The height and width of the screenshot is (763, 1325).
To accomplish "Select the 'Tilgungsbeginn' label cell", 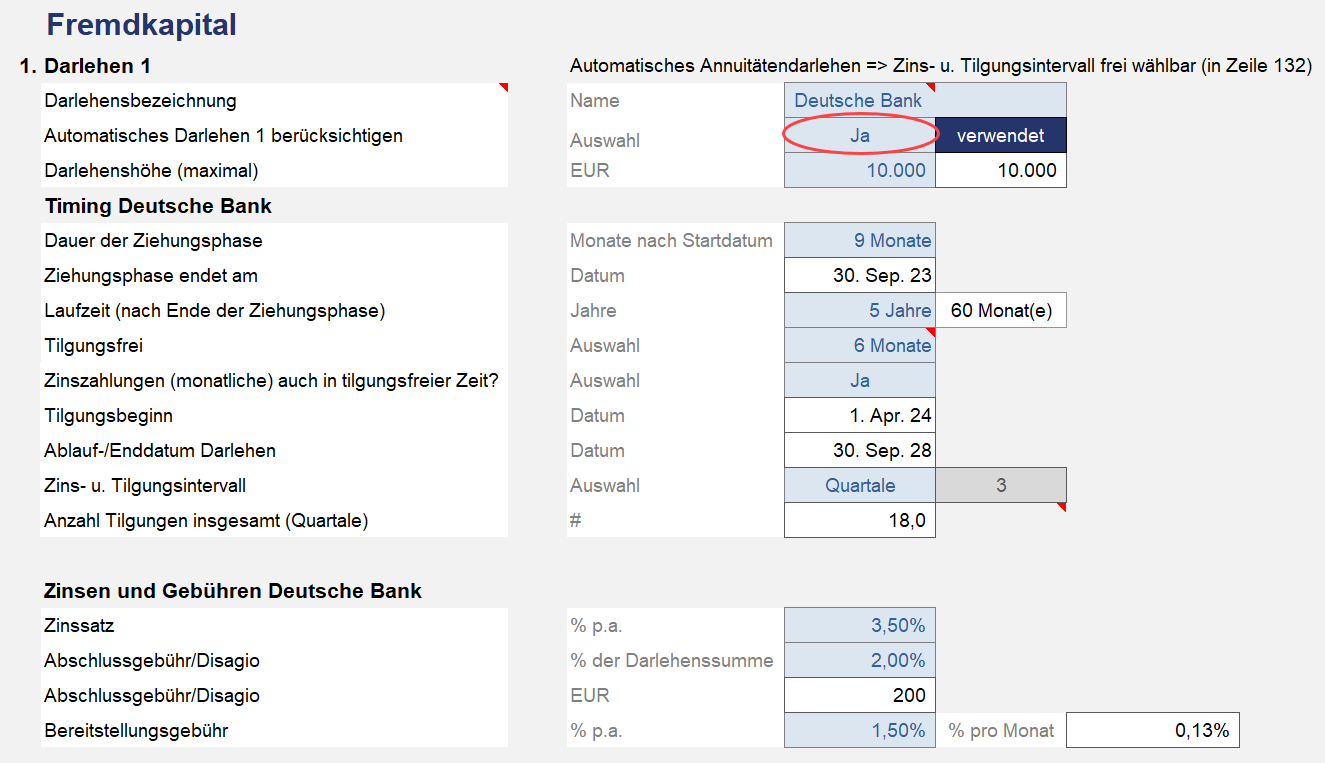I will point(274,415).
